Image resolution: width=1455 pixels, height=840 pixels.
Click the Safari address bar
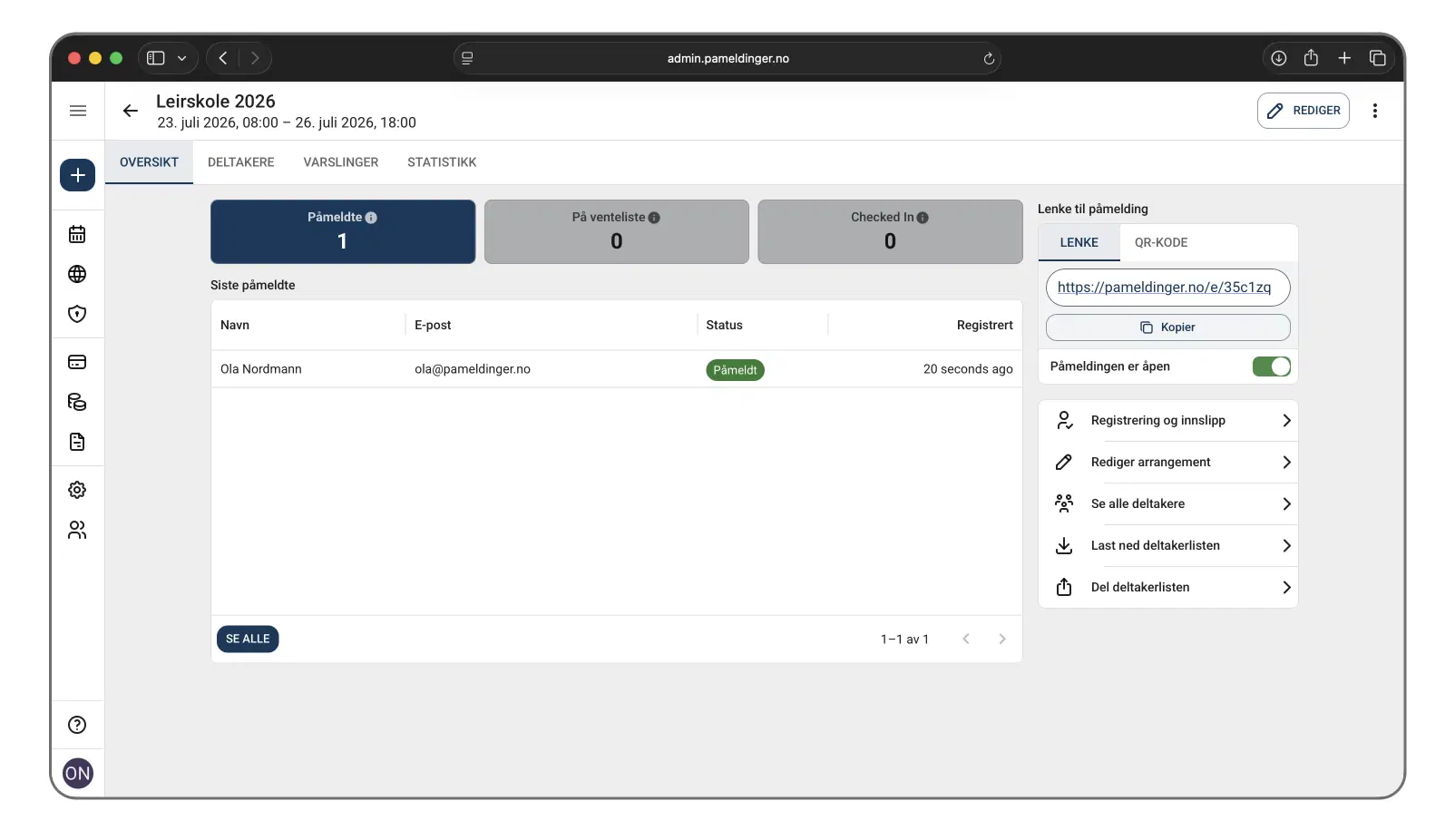727,58
